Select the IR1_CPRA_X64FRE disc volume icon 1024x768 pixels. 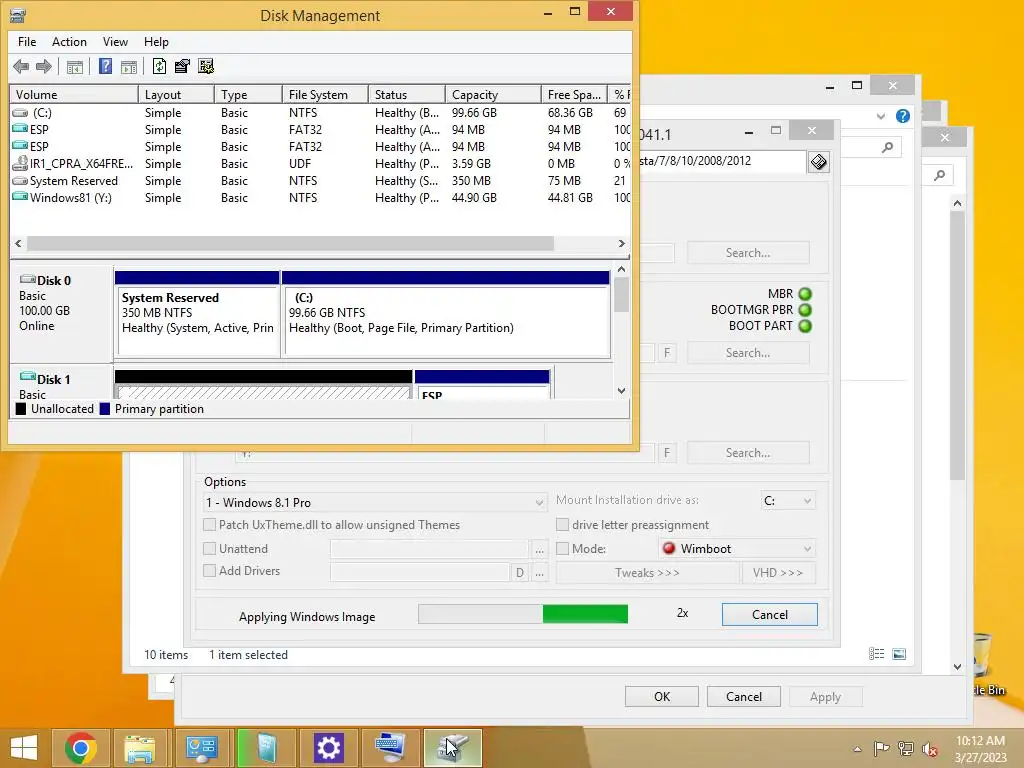point(20,163)
